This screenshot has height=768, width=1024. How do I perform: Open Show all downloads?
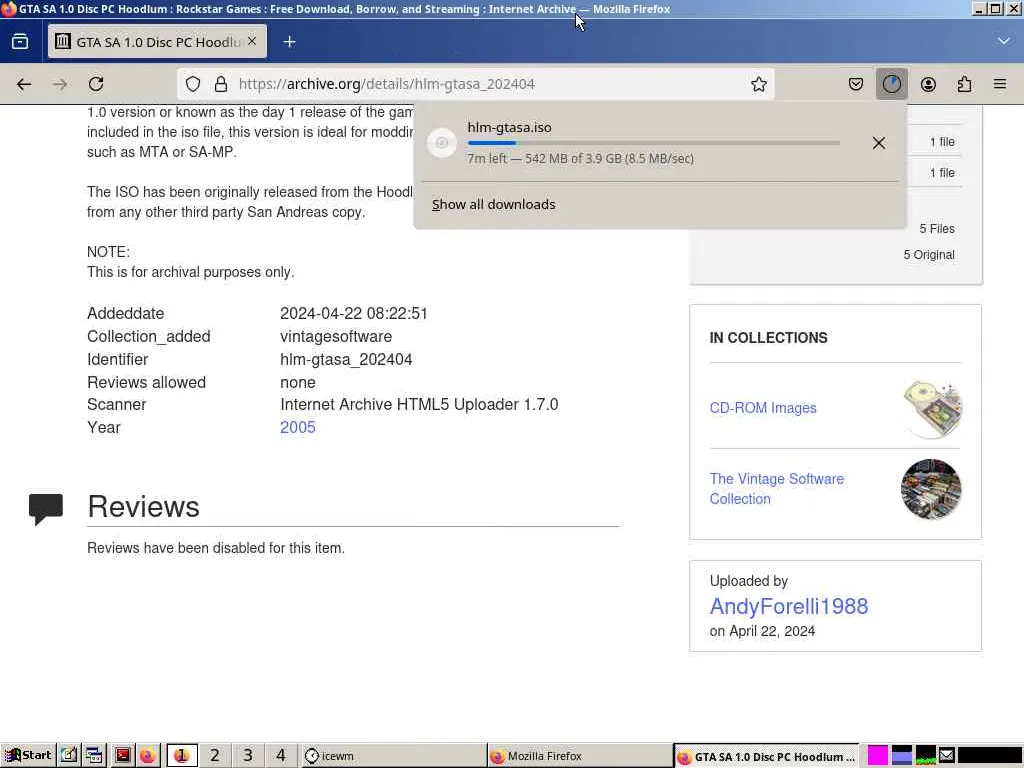494,204
